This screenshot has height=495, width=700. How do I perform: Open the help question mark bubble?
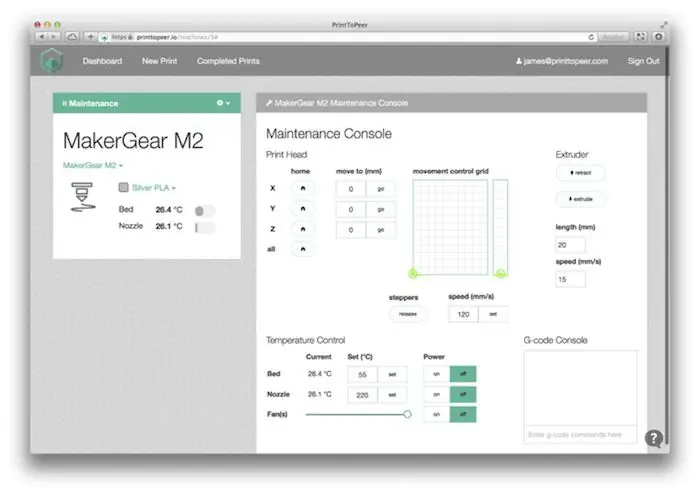pos(654,438)
